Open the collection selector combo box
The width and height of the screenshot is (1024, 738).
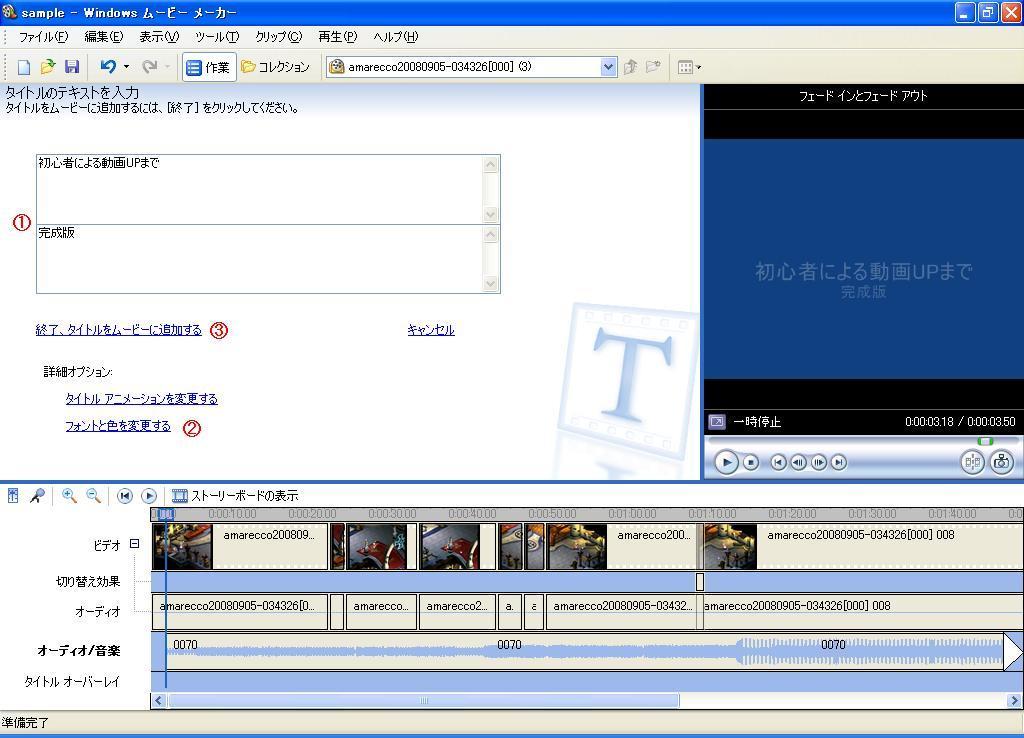click(472, 67)
